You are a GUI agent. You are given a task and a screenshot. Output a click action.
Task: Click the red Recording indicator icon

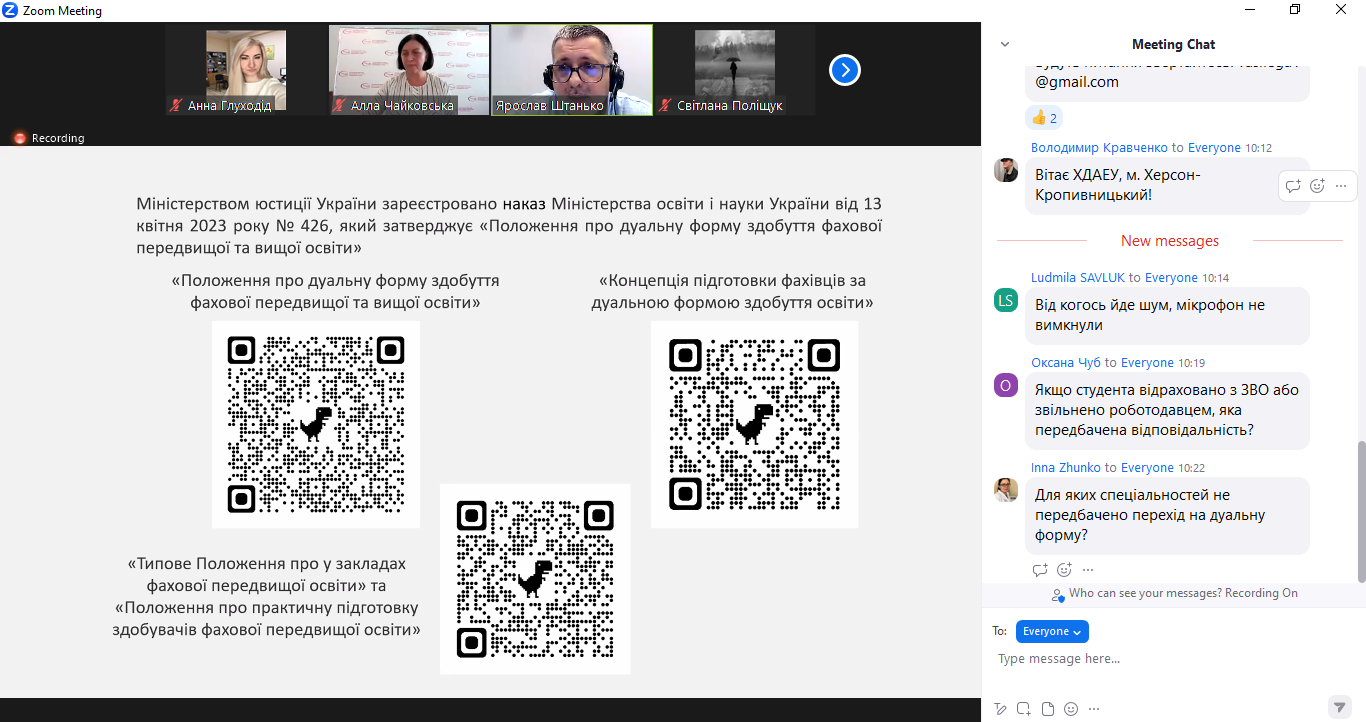tap(19, 138)
